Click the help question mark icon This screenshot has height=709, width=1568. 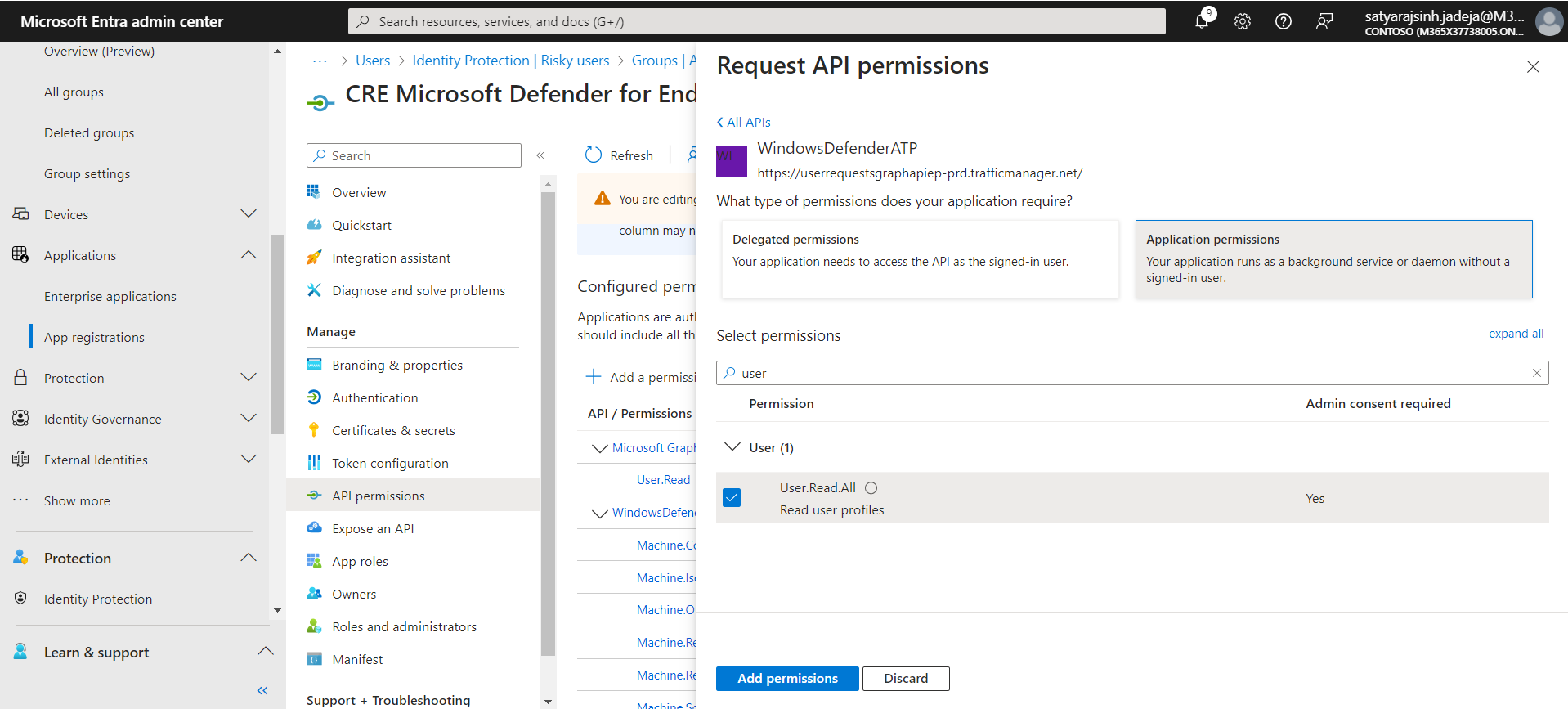pos(1284,21)
